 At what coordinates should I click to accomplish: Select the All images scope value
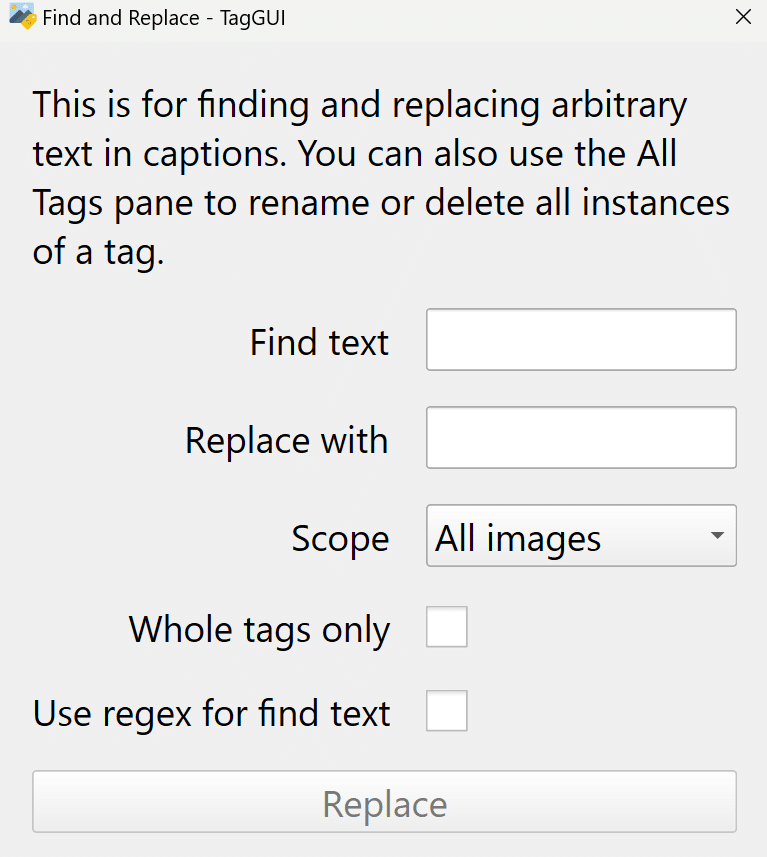[x=518, y=538]
